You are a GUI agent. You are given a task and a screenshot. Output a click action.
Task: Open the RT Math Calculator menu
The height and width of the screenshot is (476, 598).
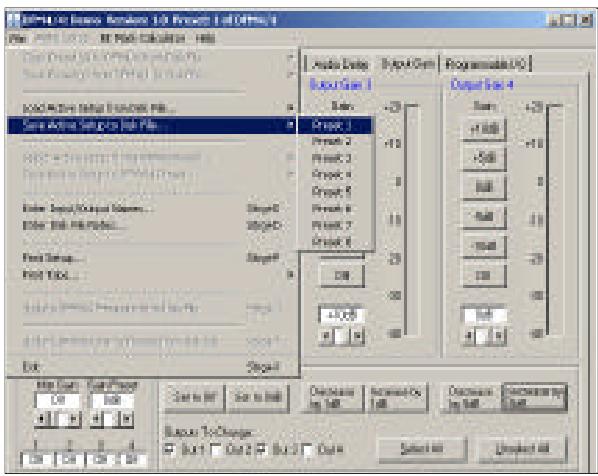click(x=143, y=39)
